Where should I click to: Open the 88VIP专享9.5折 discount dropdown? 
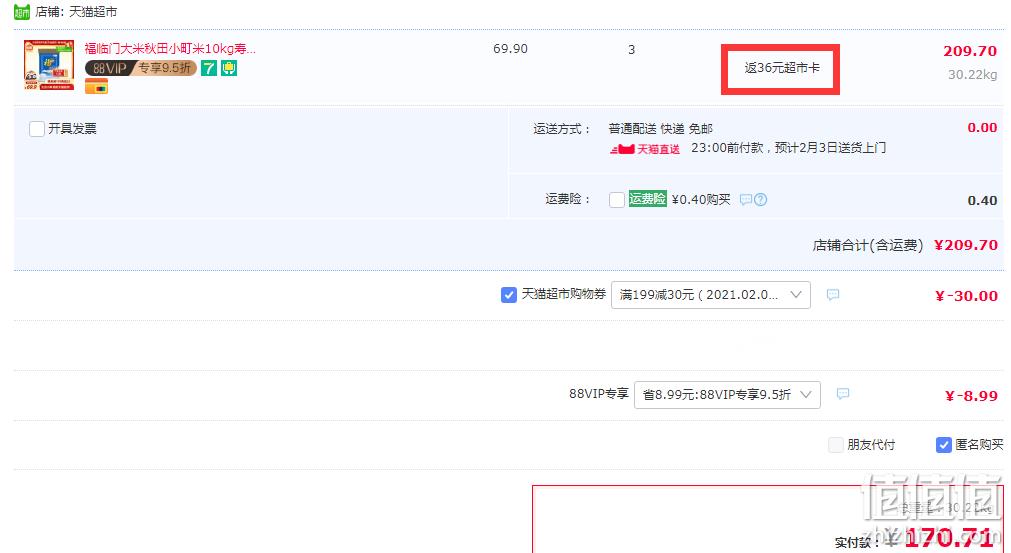point(727,394)
